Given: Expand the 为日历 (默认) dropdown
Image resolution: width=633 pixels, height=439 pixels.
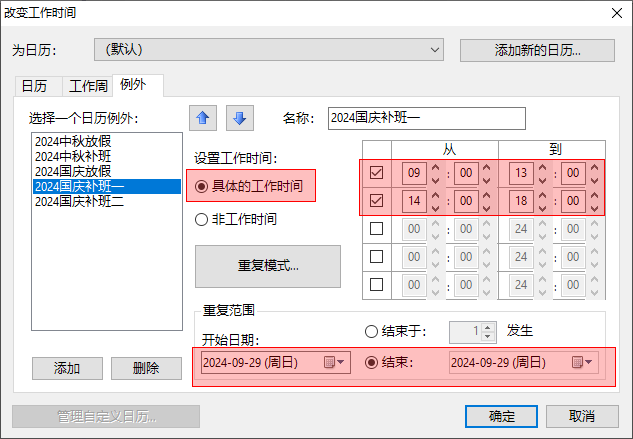Looking at the screenshot, I should (434, 49).
